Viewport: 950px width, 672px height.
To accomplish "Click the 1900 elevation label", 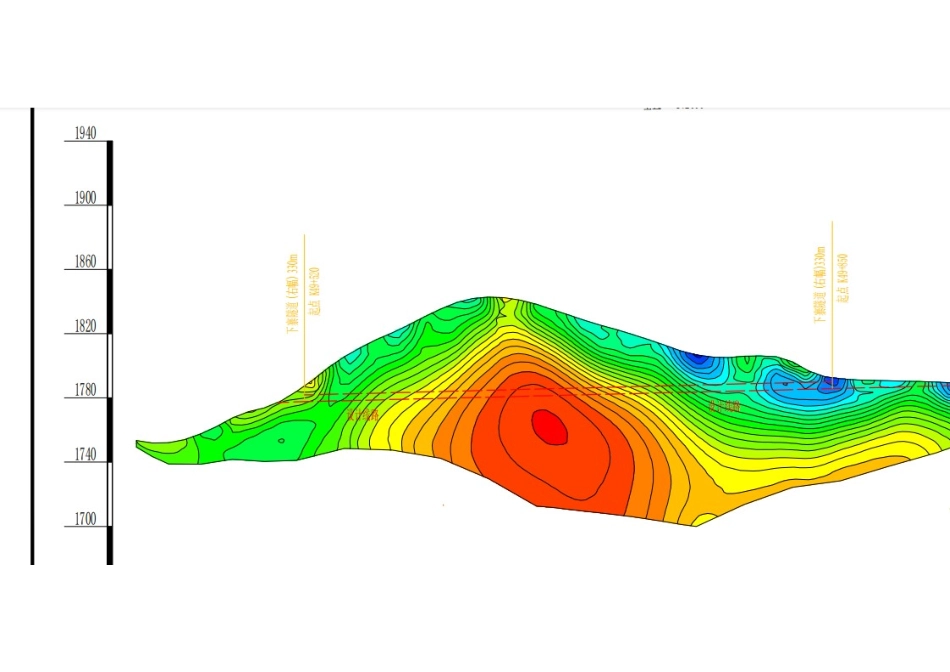I will point(85,198).
